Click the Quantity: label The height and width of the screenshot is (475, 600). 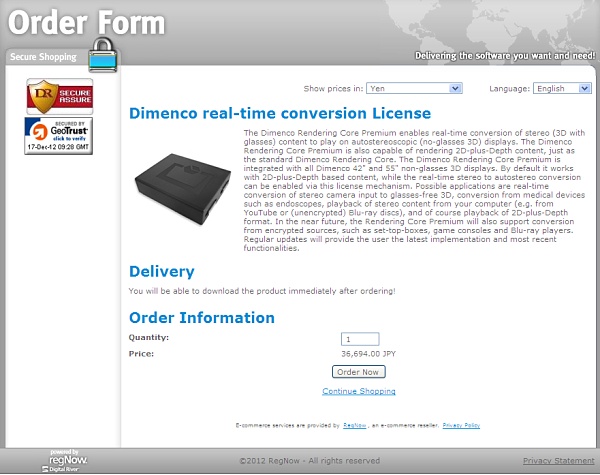pos(148,337)
